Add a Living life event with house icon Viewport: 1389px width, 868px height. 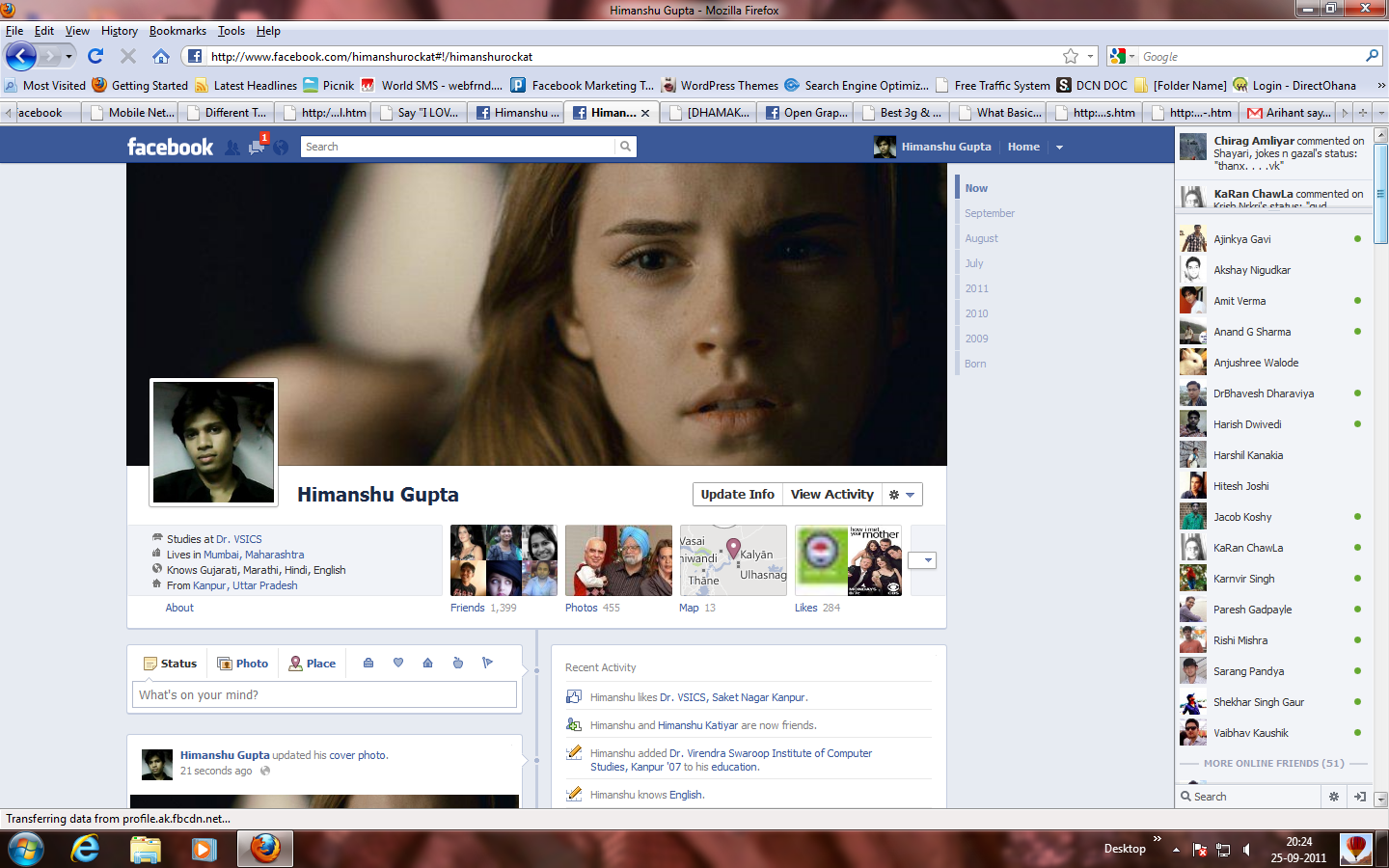click(428, 663)
